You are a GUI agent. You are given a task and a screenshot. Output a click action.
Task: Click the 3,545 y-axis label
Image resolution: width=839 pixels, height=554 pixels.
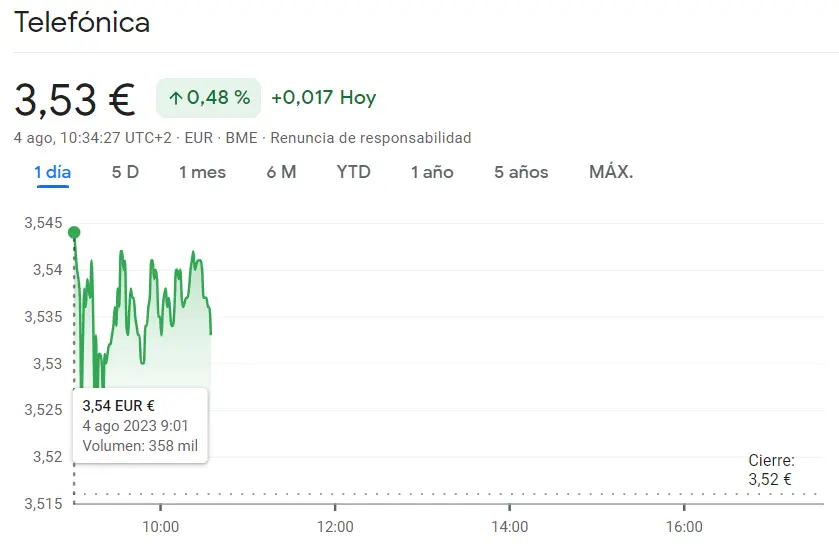click(43, 223)
